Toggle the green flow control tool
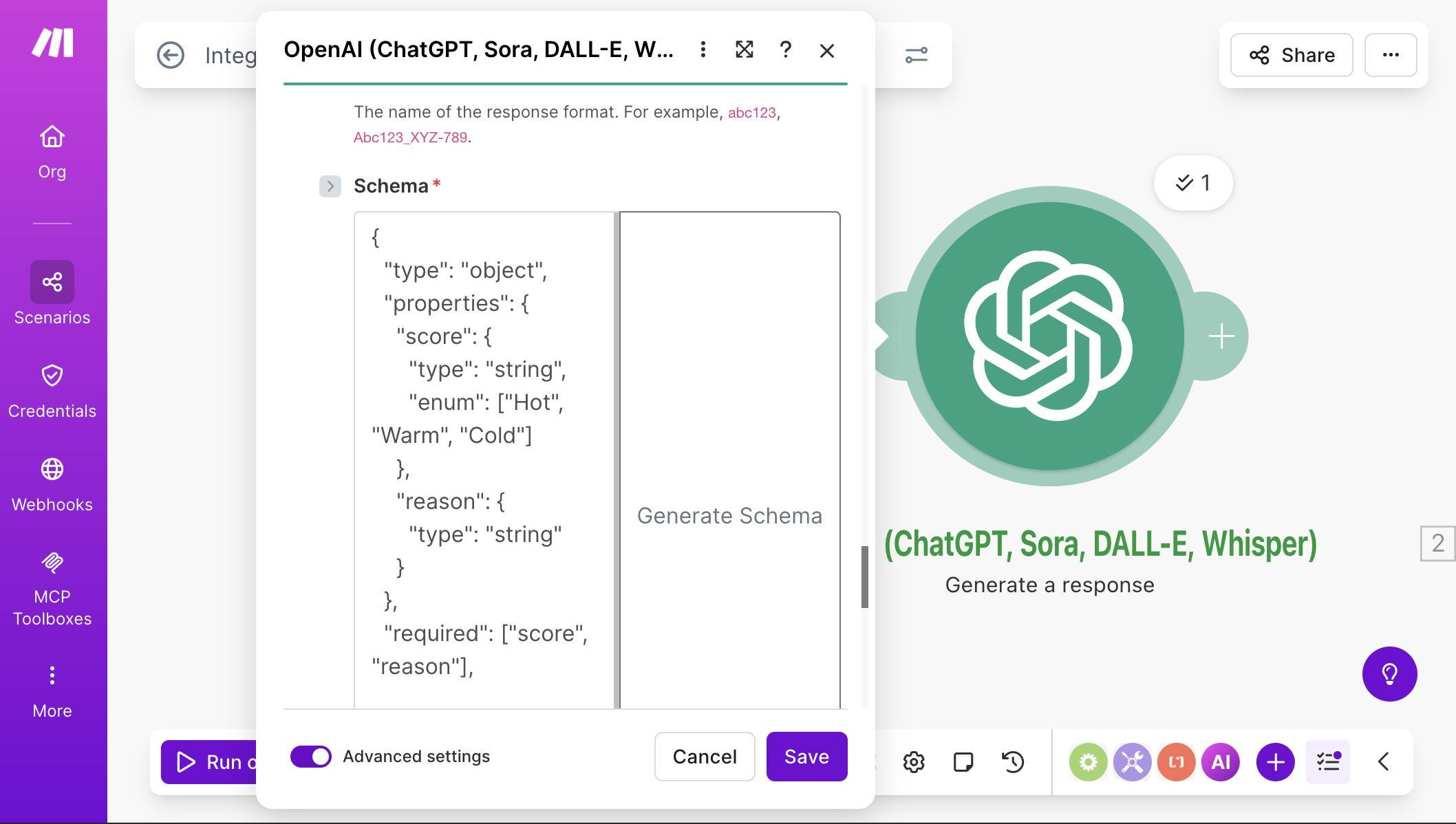This screenshot has height=824, width=1456. pyautogui.click(x=1088, y=761)
